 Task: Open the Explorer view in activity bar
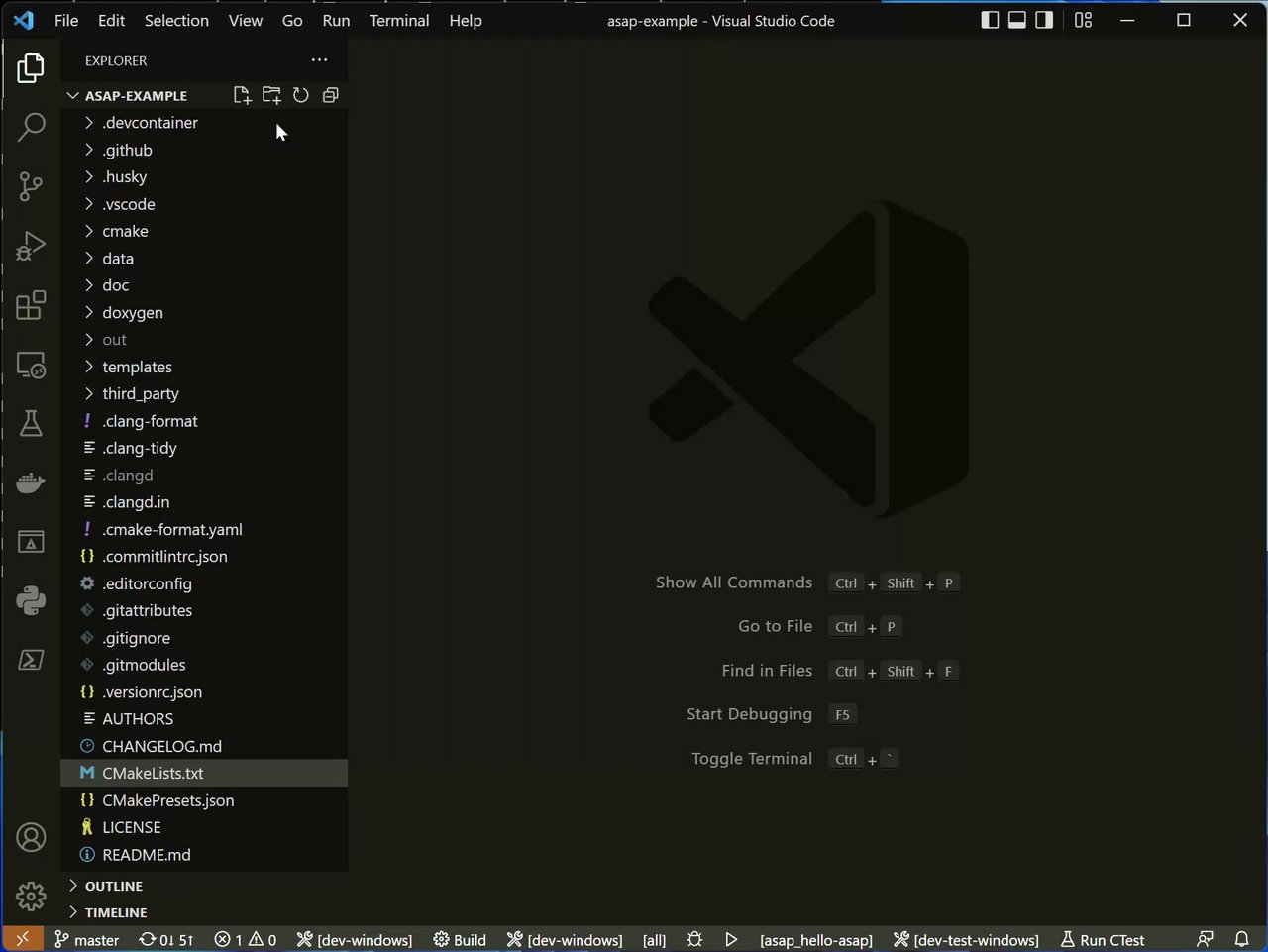pos(31,68)
